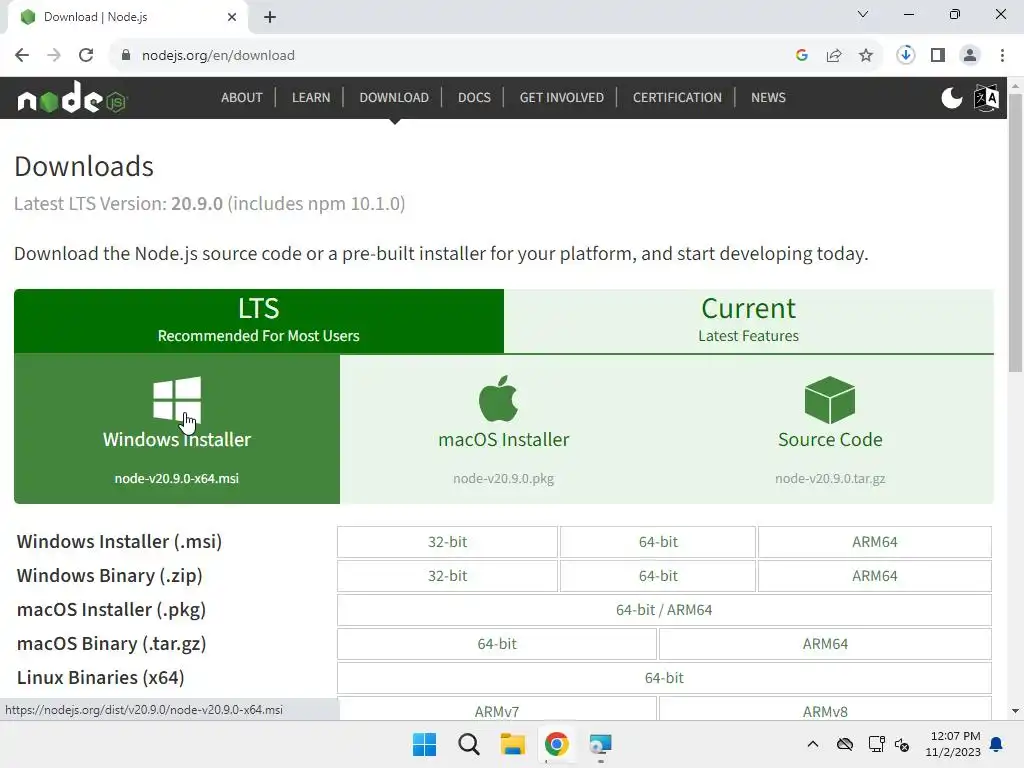Open the CERTIFICATION menu item

(677, 98)
